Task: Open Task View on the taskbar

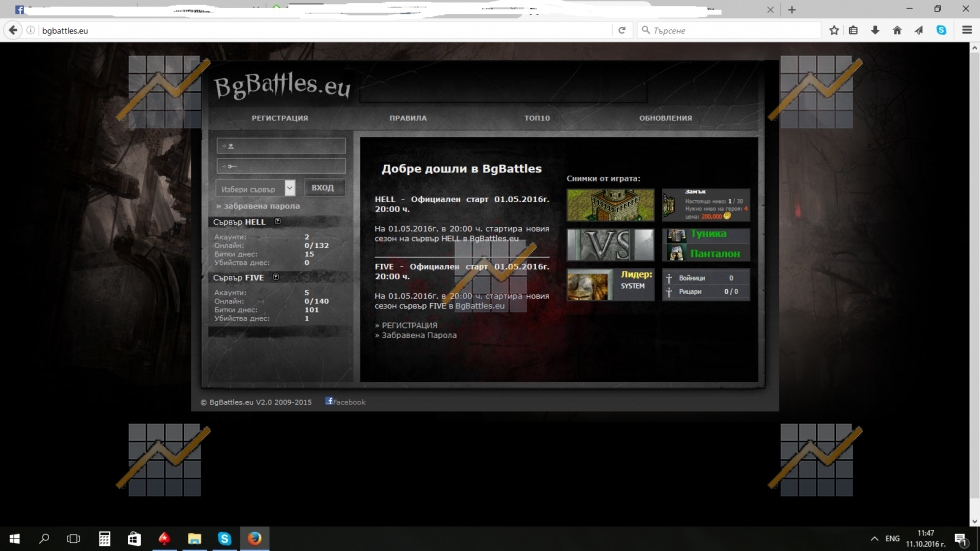Action: click(73, 539)
